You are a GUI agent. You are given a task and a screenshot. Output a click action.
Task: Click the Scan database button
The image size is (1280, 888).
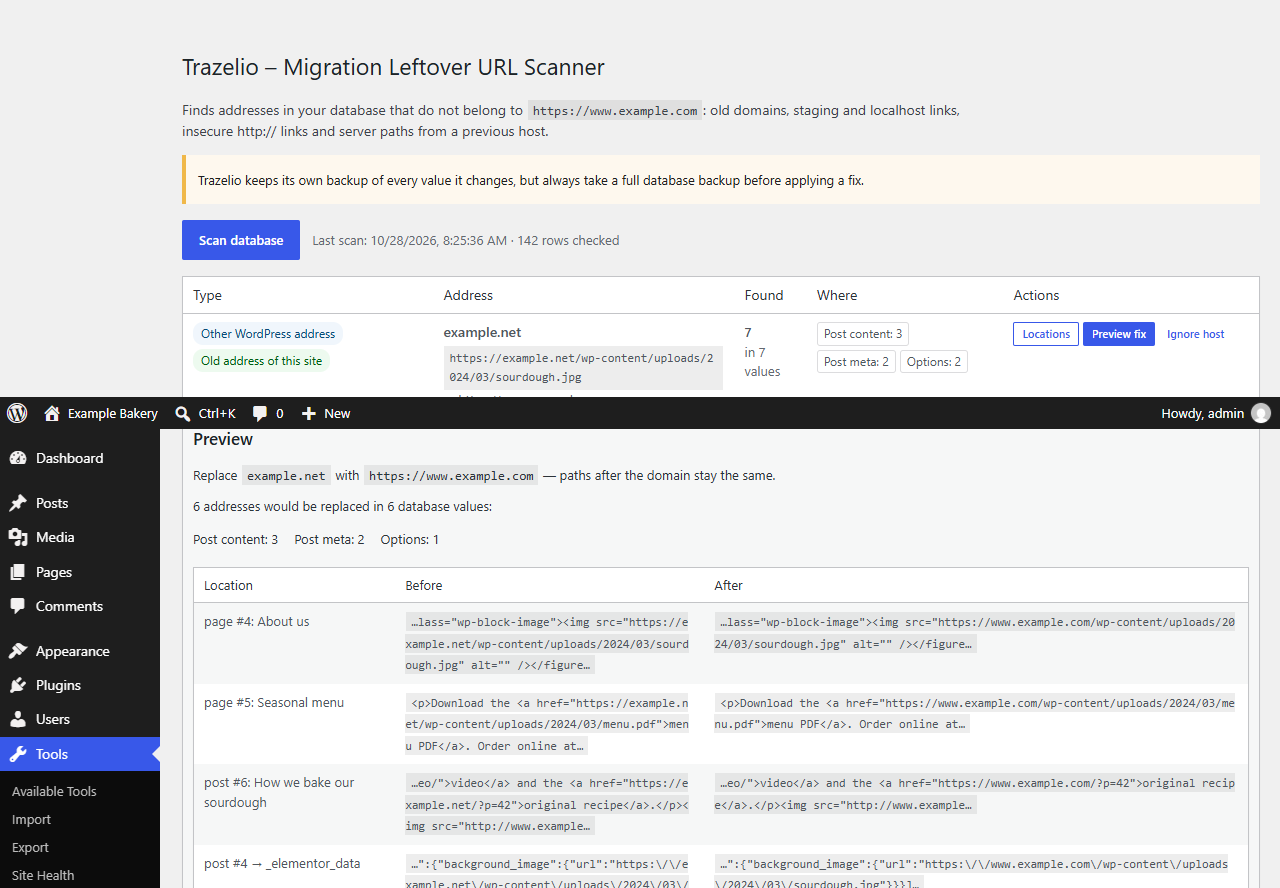pos(241,240)
